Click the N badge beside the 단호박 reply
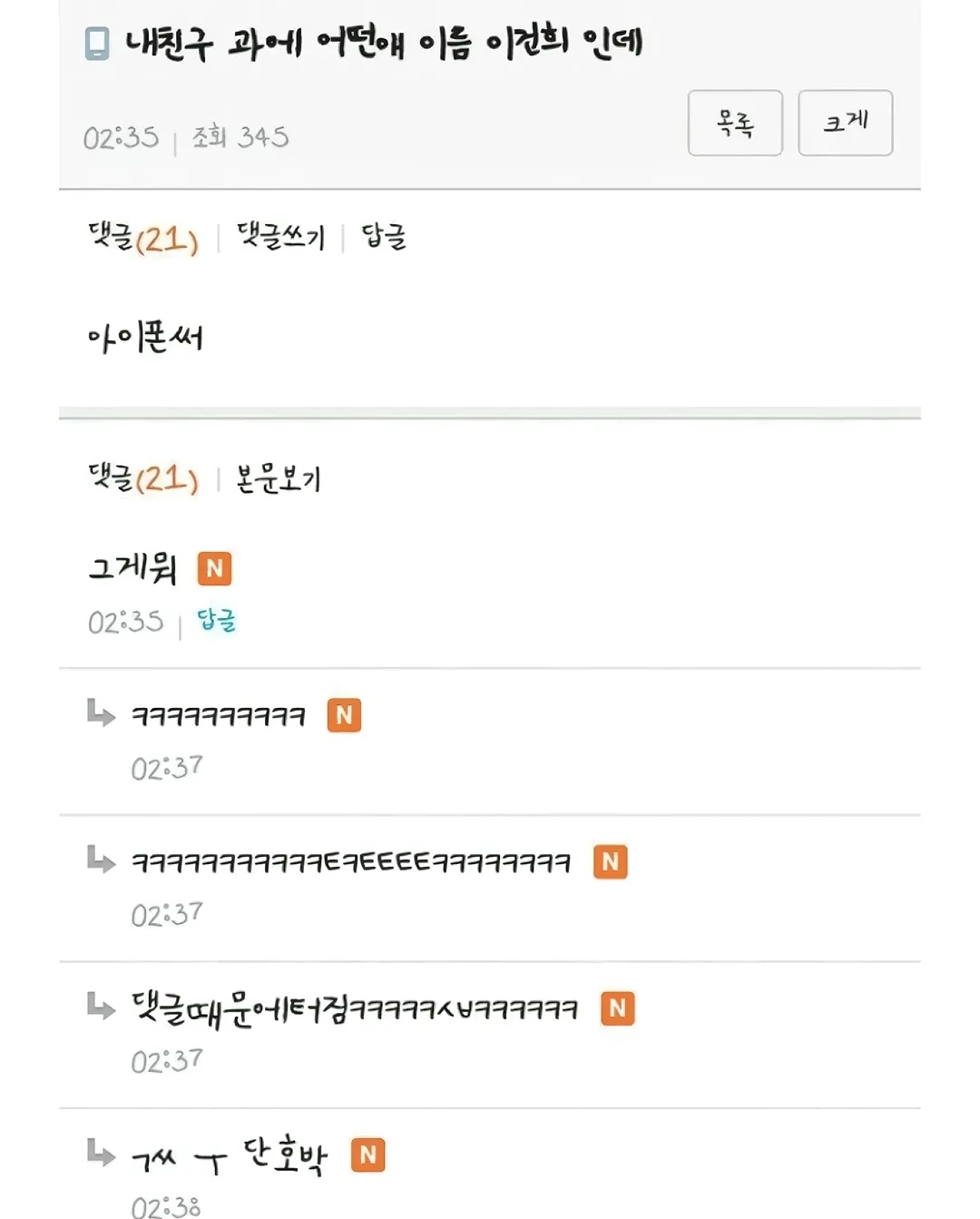This screenshot has height=1219, width=980. pyautogui.click(x=367, y=1155)
